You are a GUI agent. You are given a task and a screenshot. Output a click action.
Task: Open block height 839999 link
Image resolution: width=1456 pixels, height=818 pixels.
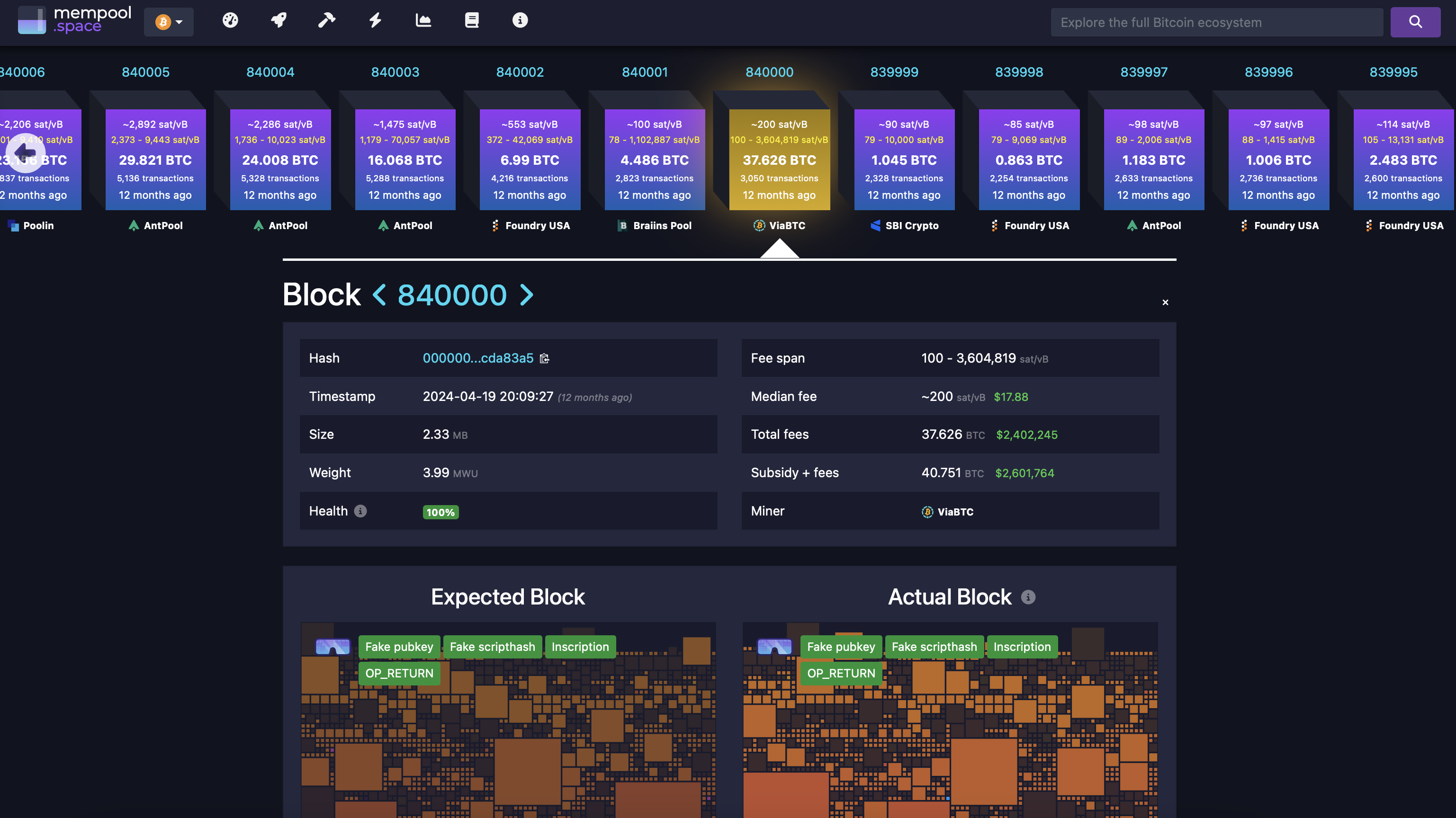(894, 72)
